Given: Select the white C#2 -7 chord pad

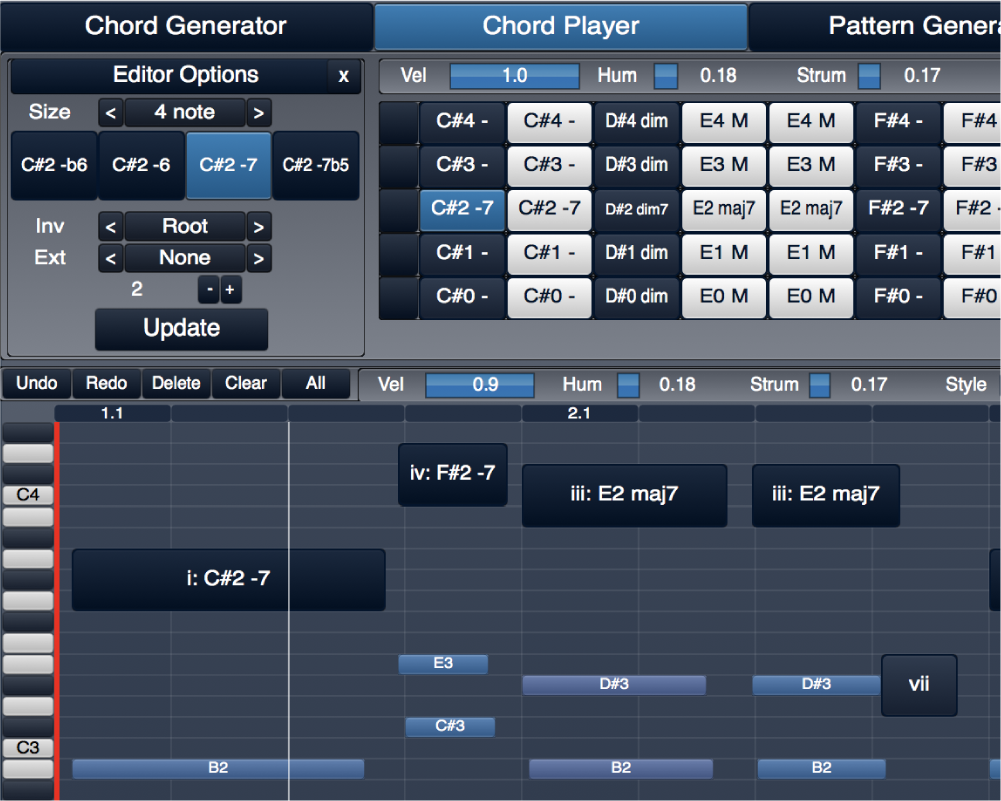Looking at the screenshot, I should 549,209.
